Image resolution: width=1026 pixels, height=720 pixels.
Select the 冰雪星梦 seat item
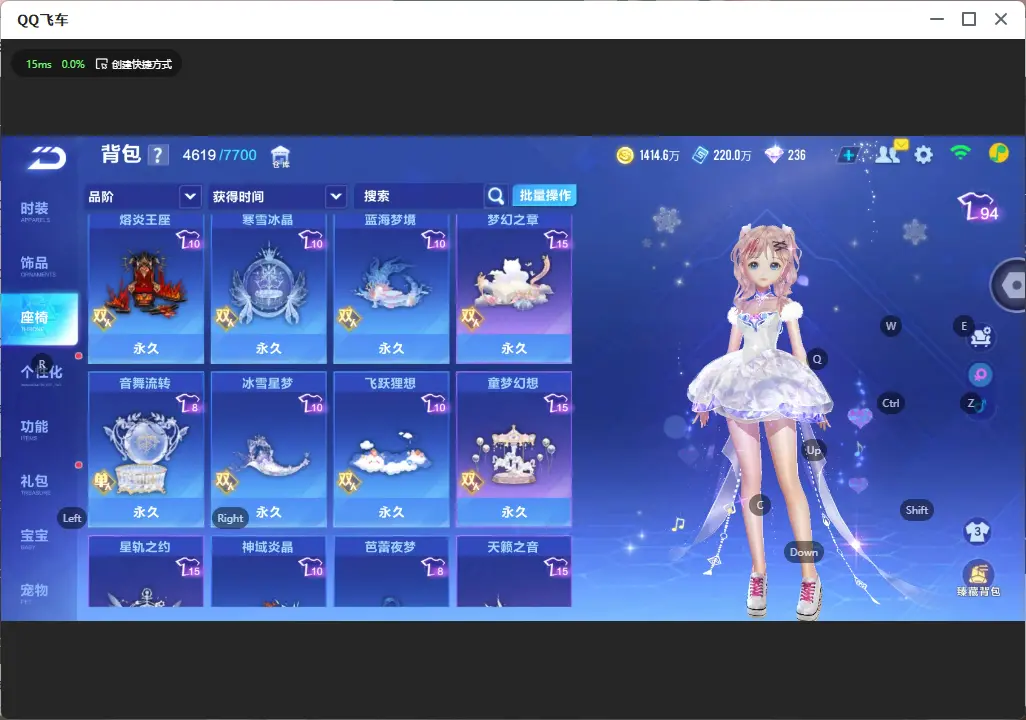pos(268,449)
